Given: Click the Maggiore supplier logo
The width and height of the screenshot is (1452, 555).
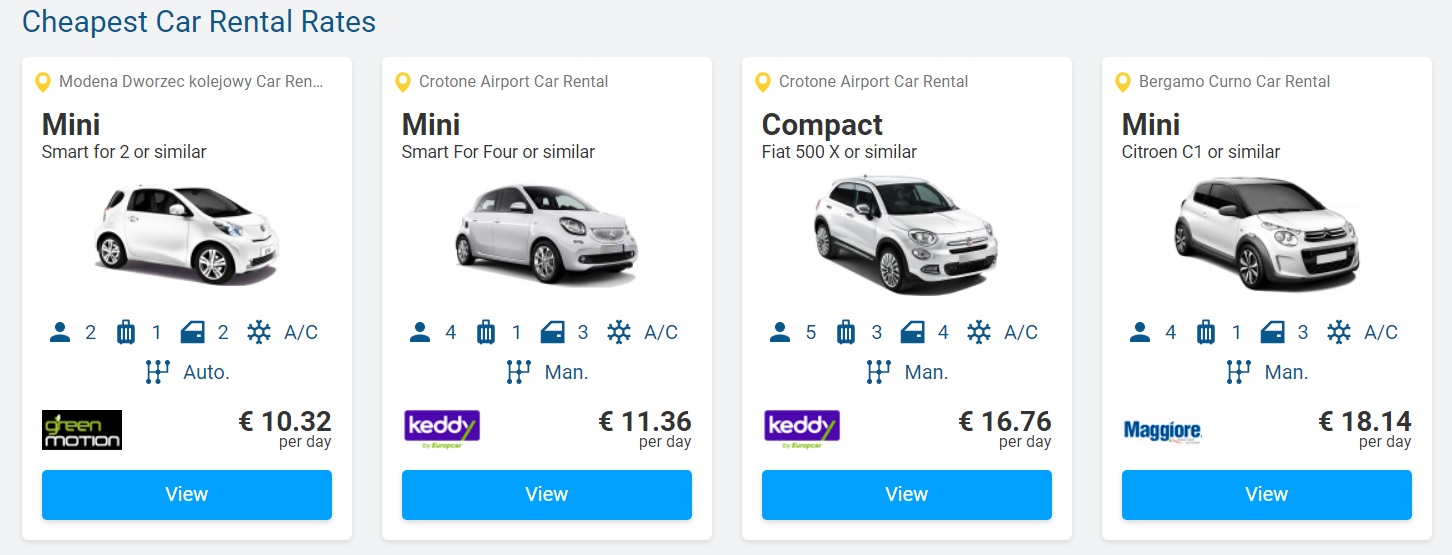Looking at the screenshot, I should pyautogui.click(x=1162, y=431).
